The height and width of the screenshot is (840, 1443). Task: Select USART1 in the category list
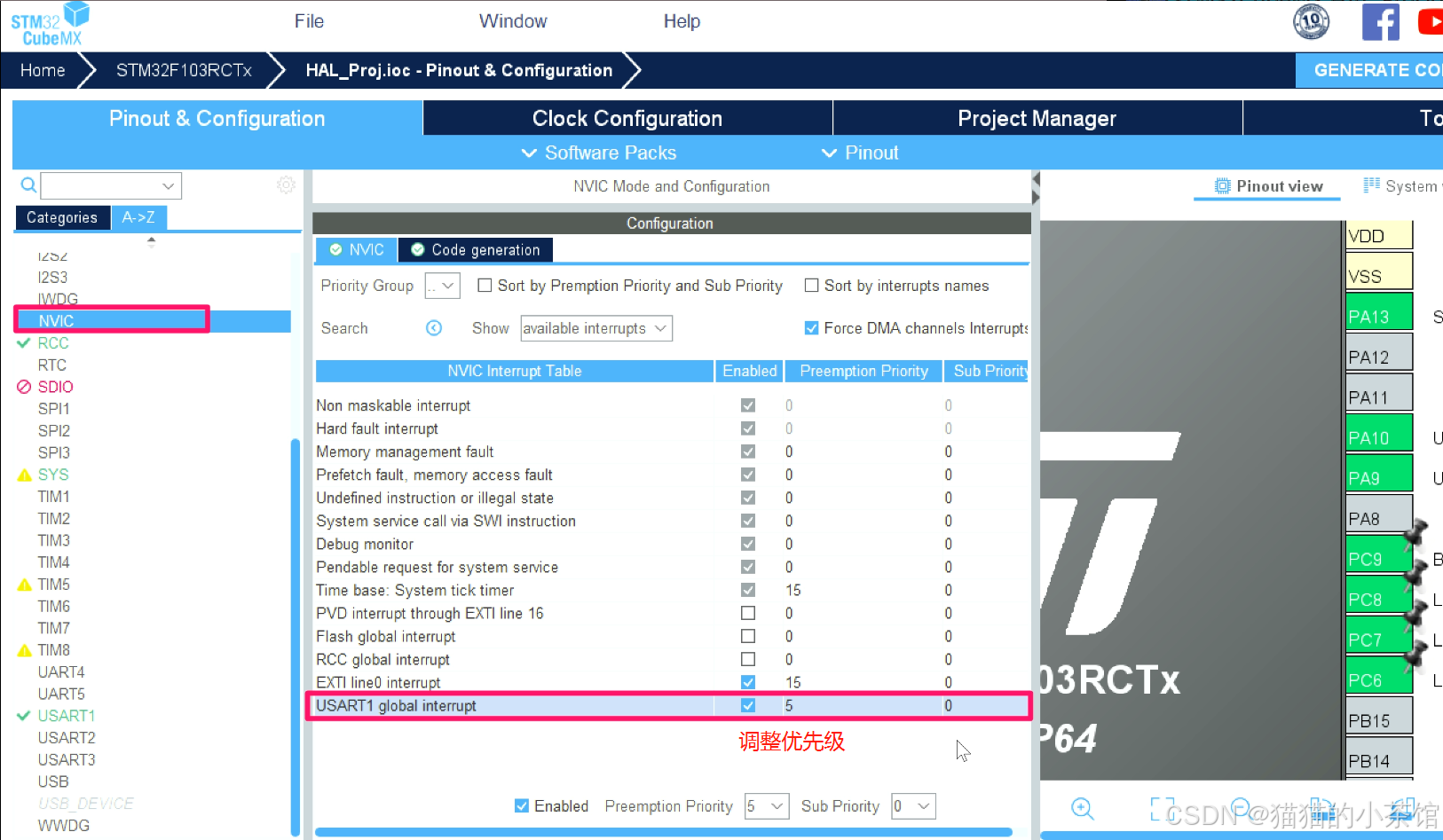pos(66,716)
